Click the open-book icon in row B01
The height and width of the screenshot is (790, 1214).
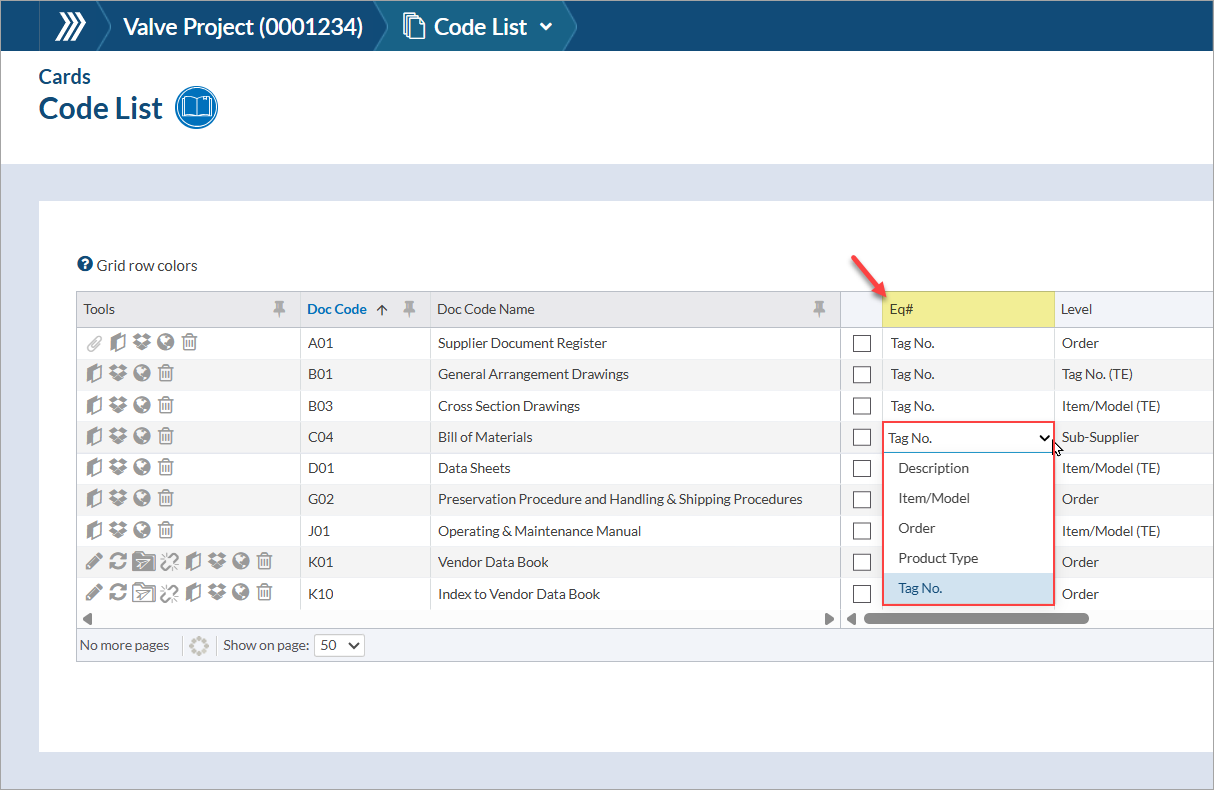[x=95, y=374]
